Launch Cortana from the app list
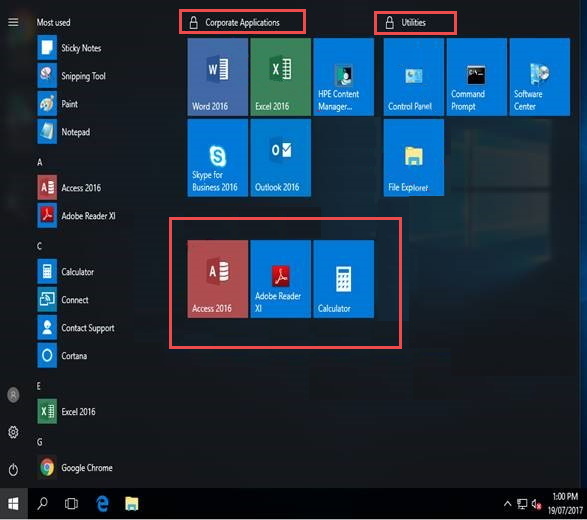587x520 pixels. pyautogui.click(x=63, y=356)
